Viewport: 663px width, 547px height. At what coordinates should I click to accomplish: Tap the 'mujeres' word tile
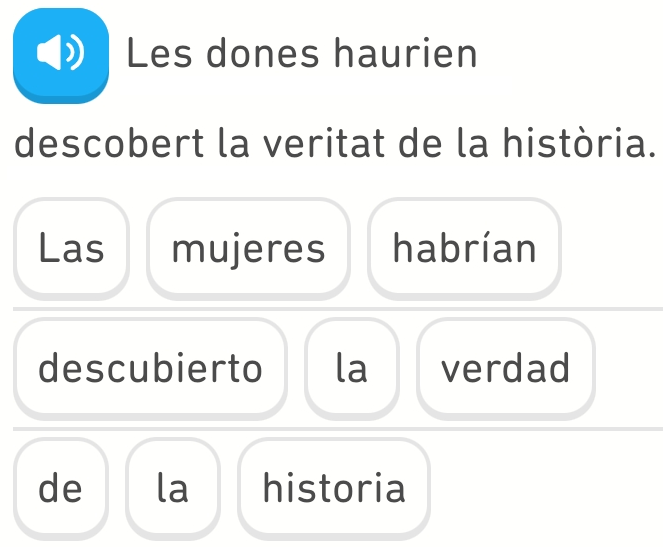(x=249, y=248)
